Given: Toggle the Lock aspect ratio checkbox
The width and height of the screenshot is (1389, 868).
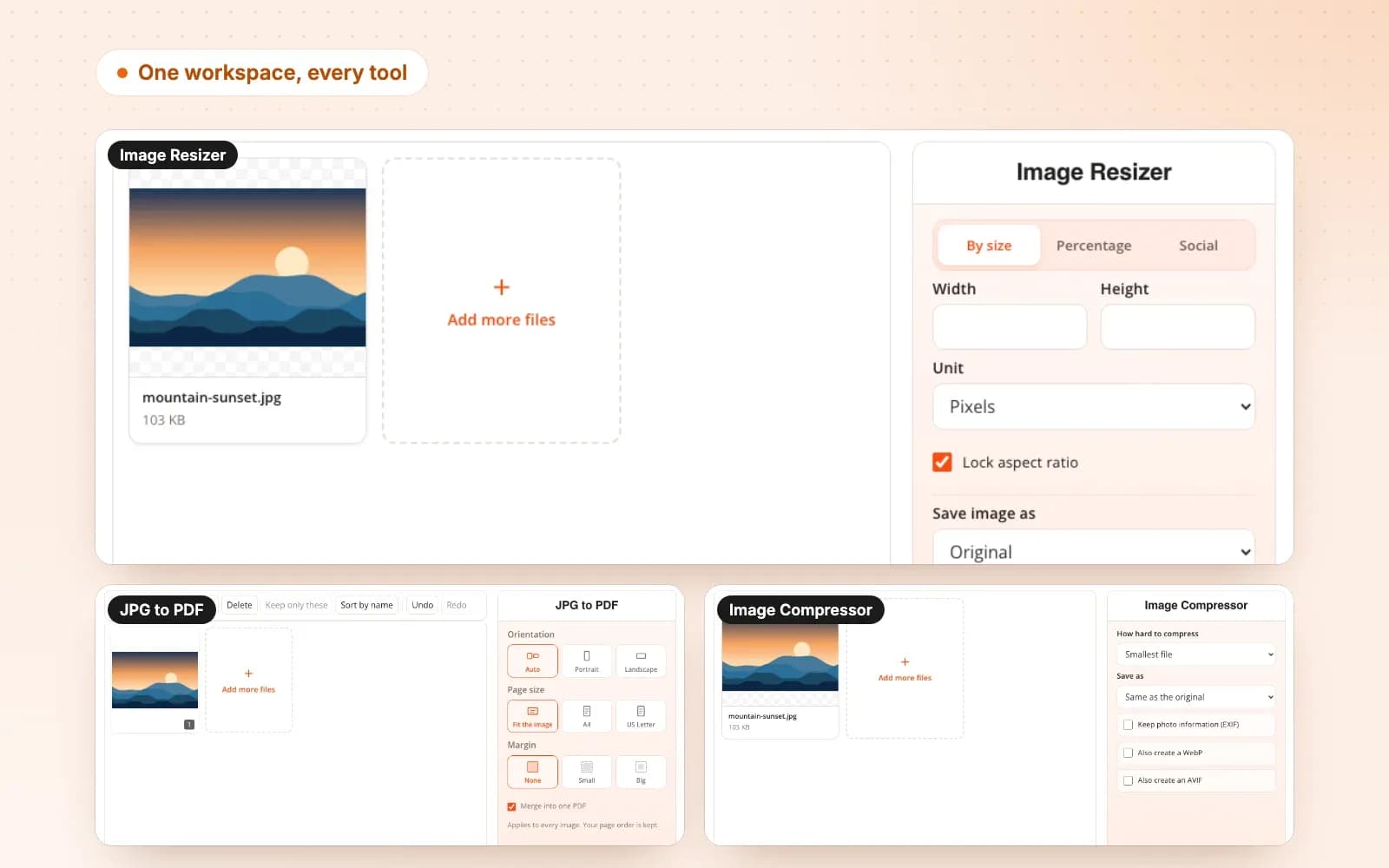Looking at the screenshot, I should [x=942, y=462].
